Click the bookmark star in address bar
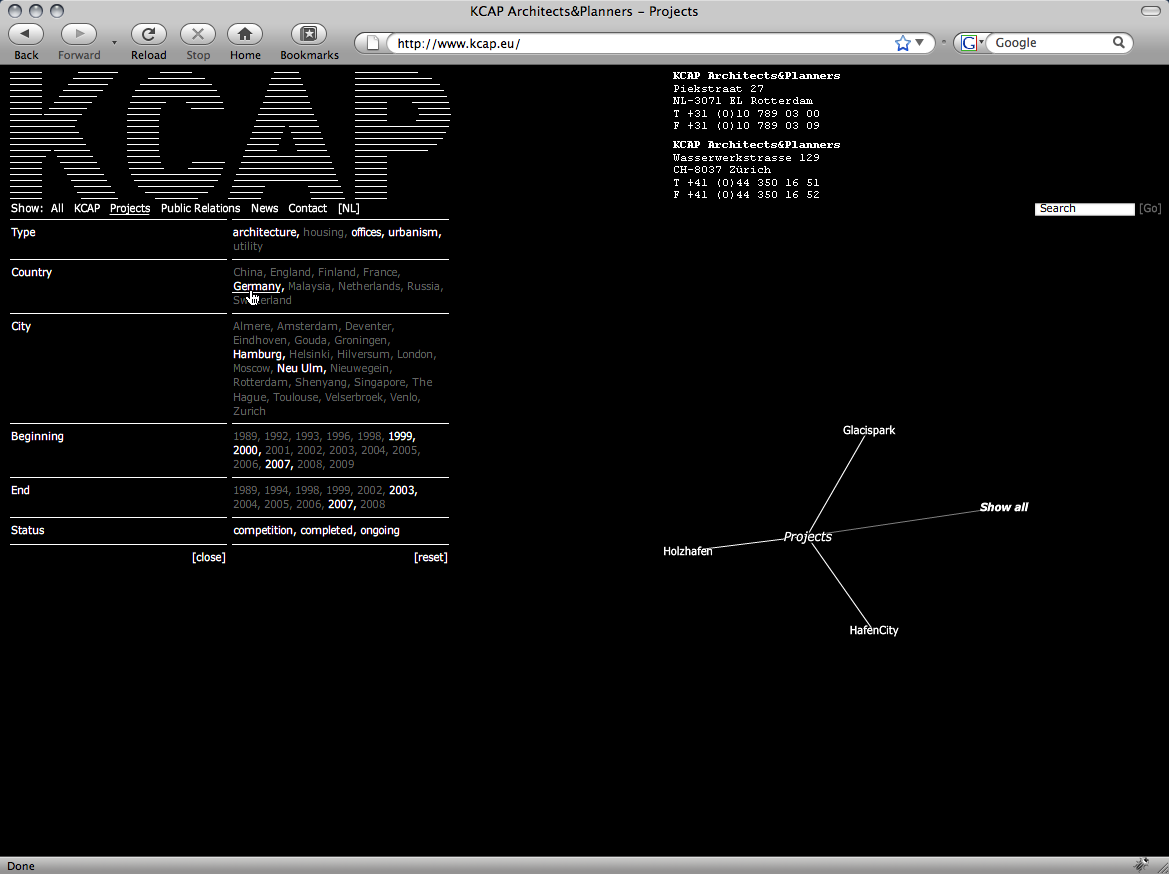This screenshot has width=1169, height=874. [903, 43]
